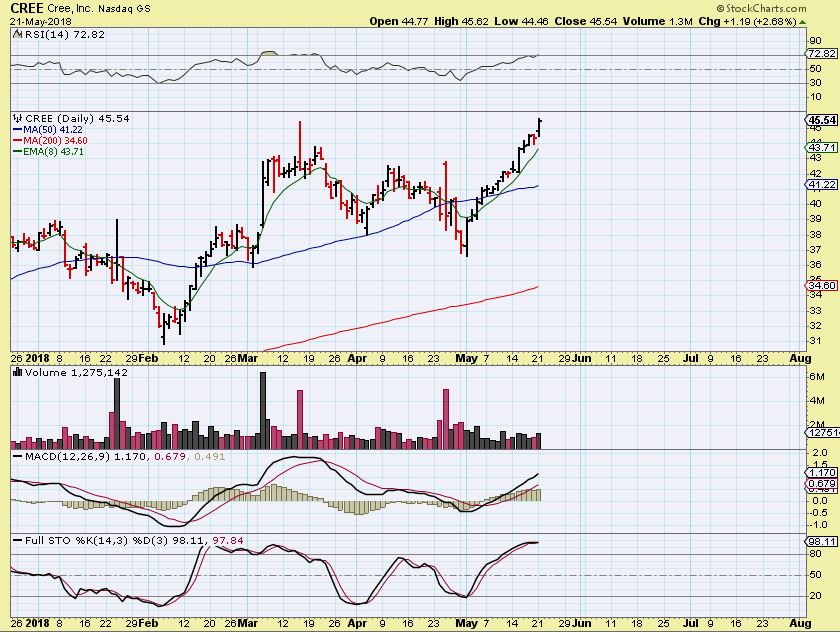The width and height of the screenshot is (840, 632).
Task: Click the 41.22 MA(50) price tag
Action: tap(822, 184)
